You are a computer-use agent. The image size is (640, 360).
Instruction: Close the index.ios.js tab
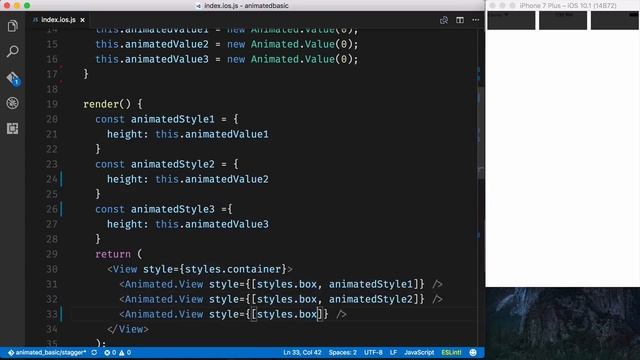pos(82,20)
